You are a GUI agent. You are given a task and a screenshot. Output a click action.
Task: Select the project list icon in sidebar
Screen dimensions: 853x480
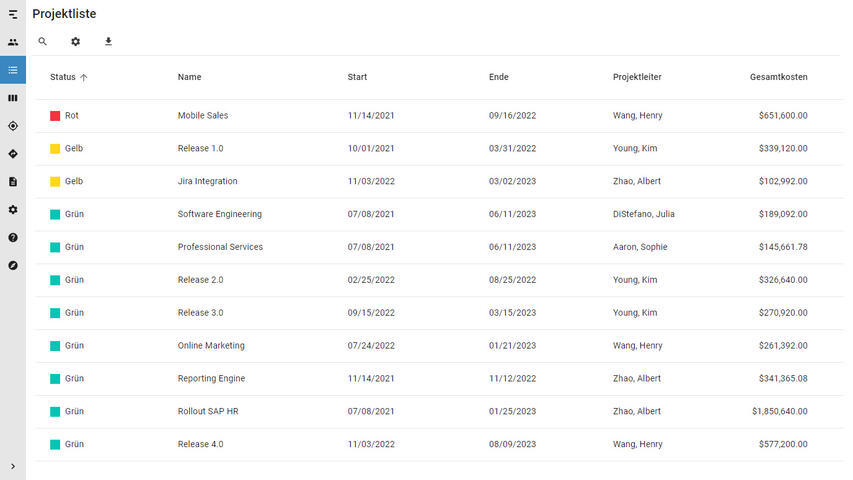13,70
